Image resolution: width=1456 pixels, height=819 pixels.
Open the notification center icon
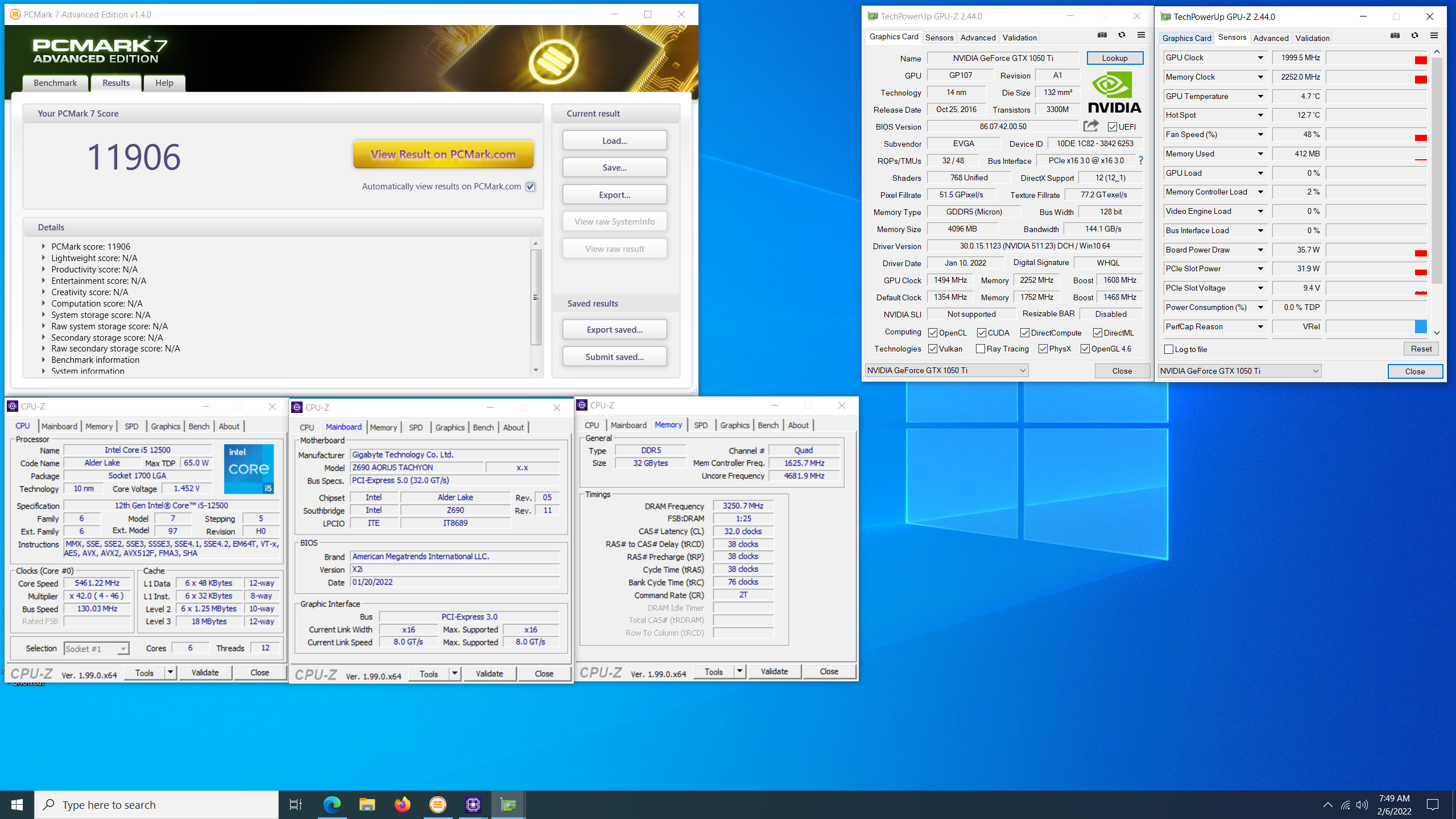(1433, 805)
